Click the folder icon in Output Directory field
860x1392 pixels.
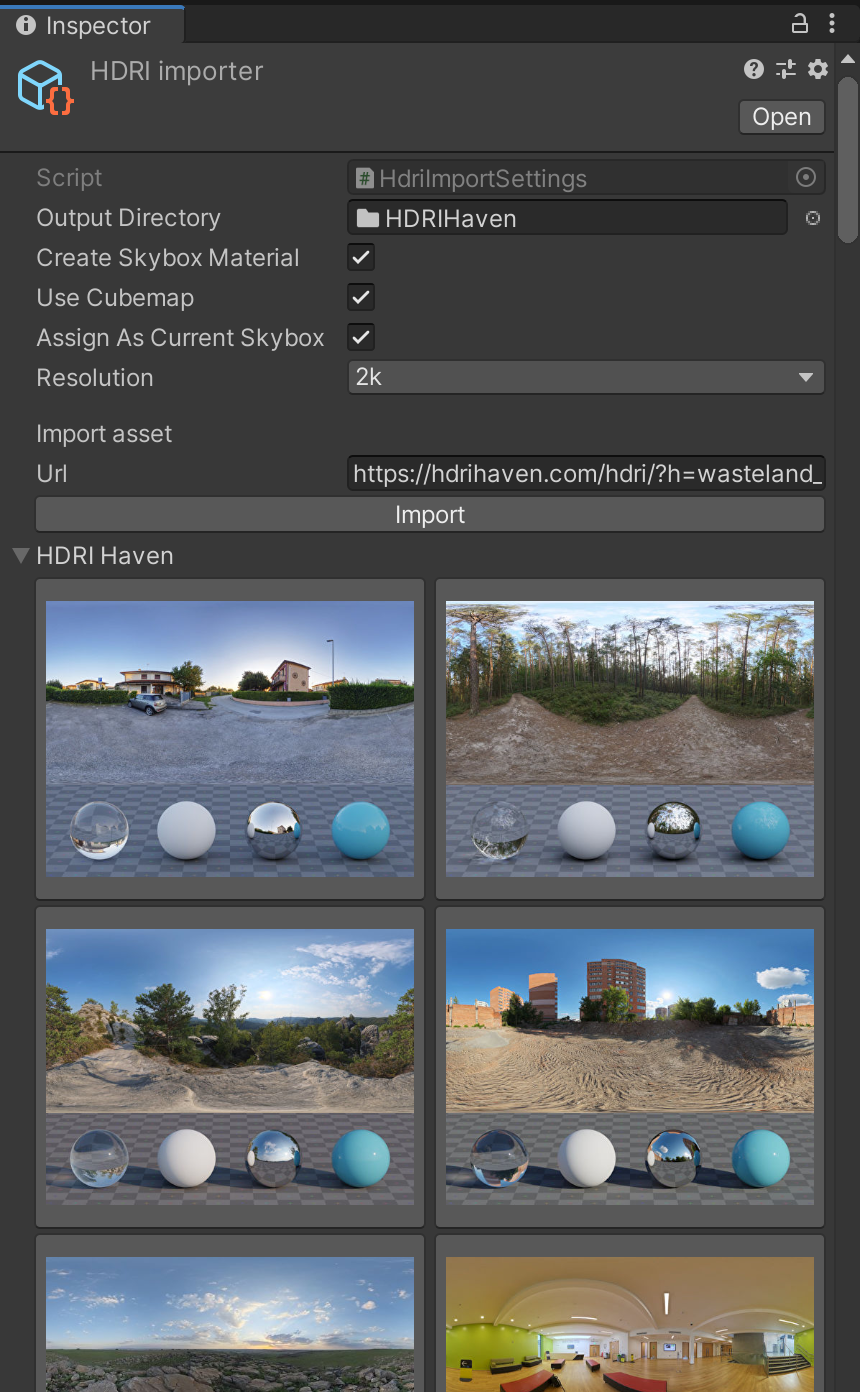pos(368,218)
